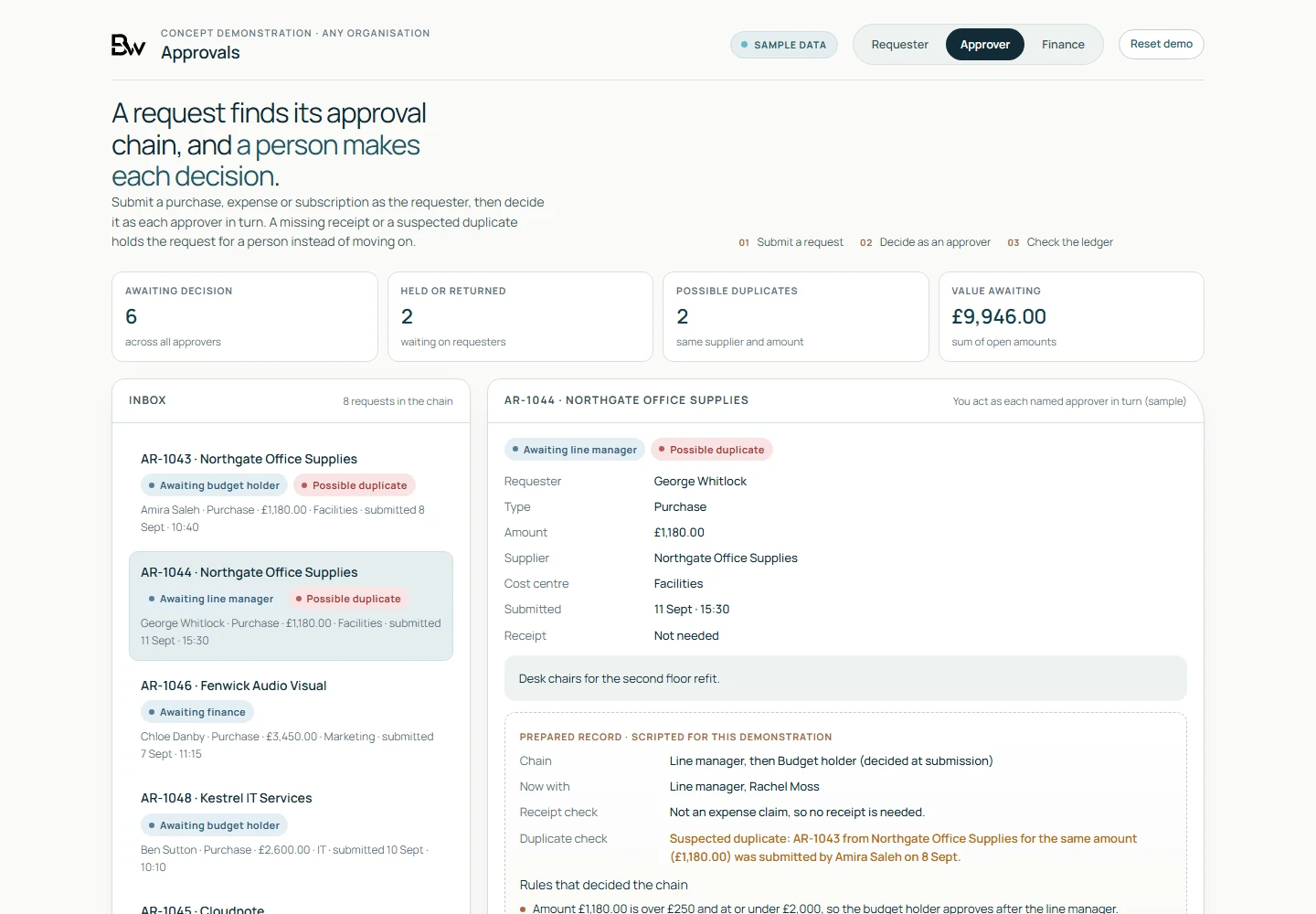
Task: Click Possible duplicate pill in detail panel
Action: pyautogui.click(x=712, y=450)
